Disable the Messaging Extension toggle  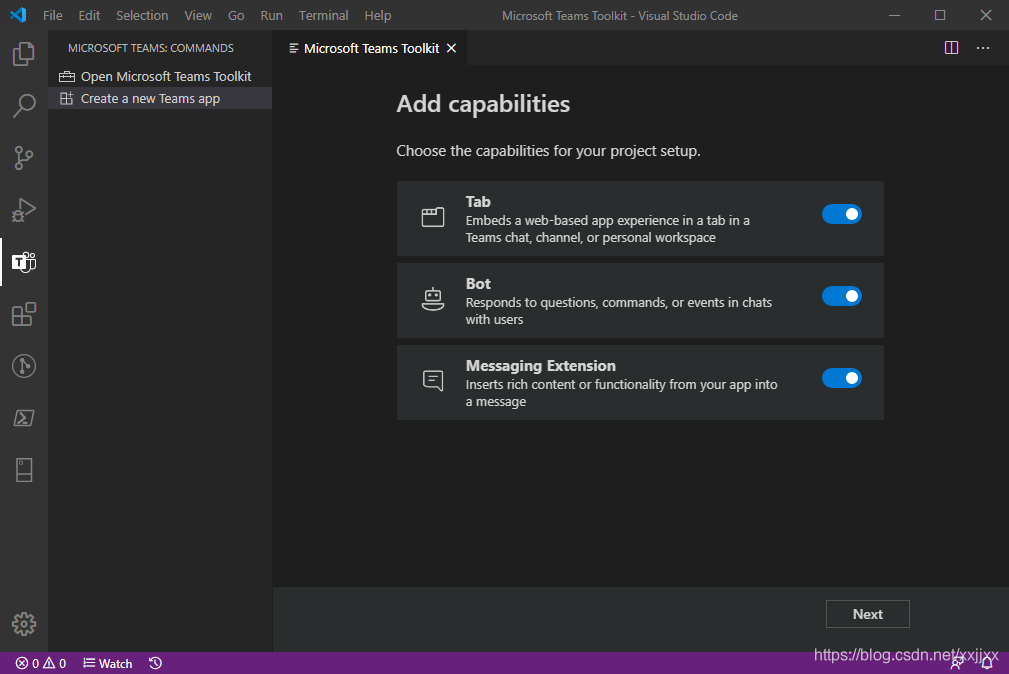click(842, 378)
